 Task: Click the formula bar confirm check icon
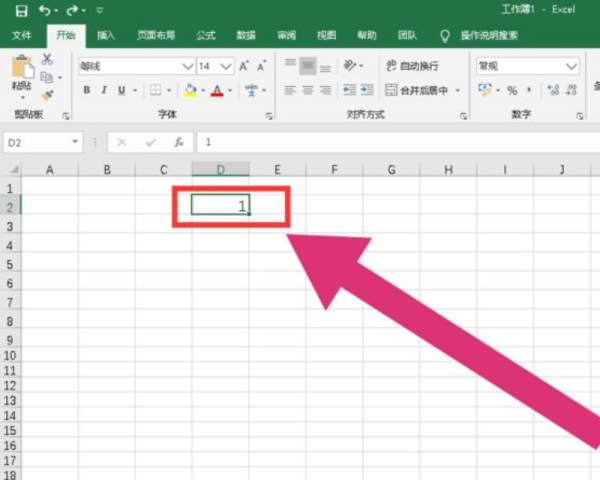(150, 143)
